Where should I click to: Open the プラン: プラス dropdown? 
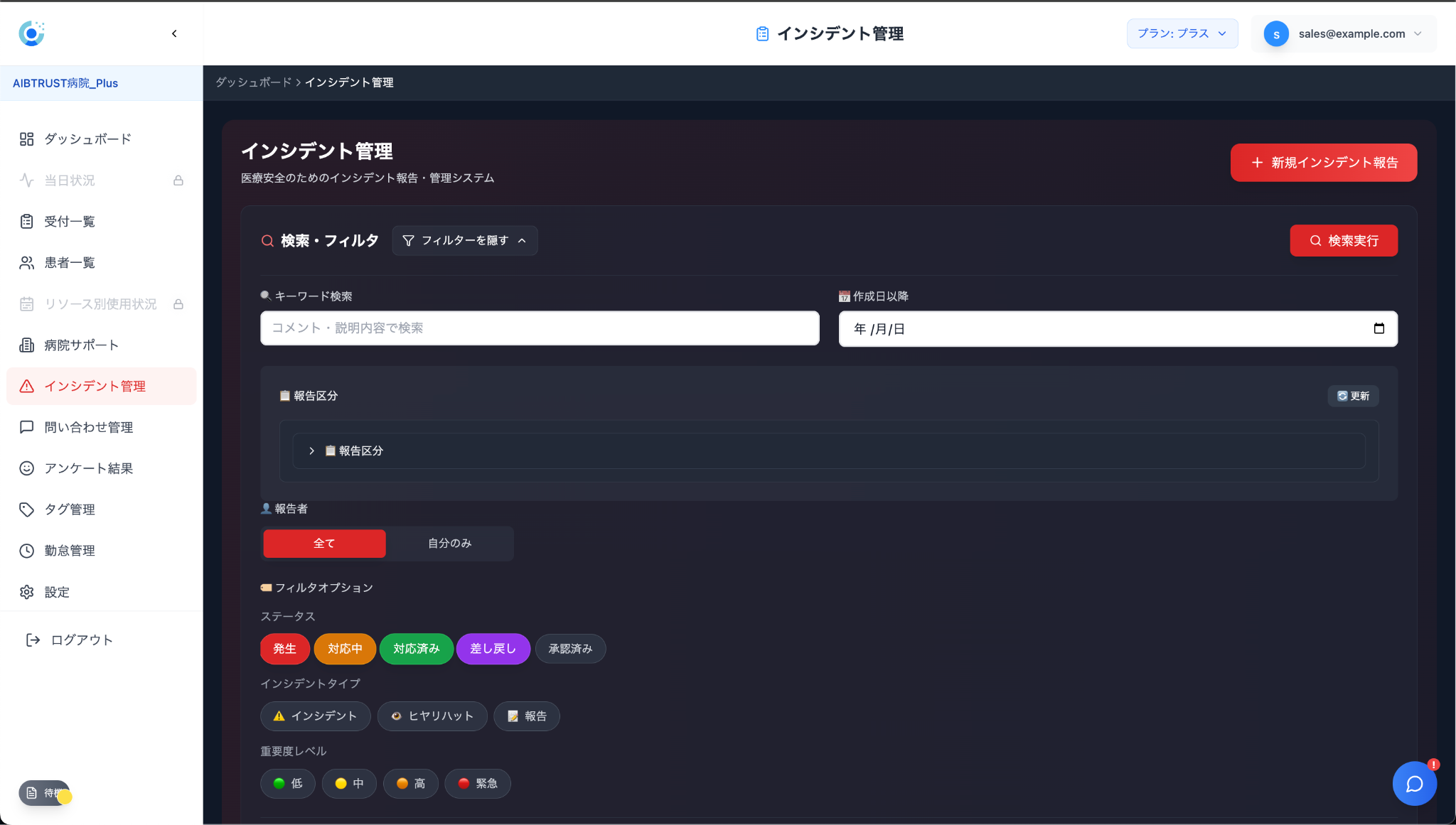(x=1182, y=33)
